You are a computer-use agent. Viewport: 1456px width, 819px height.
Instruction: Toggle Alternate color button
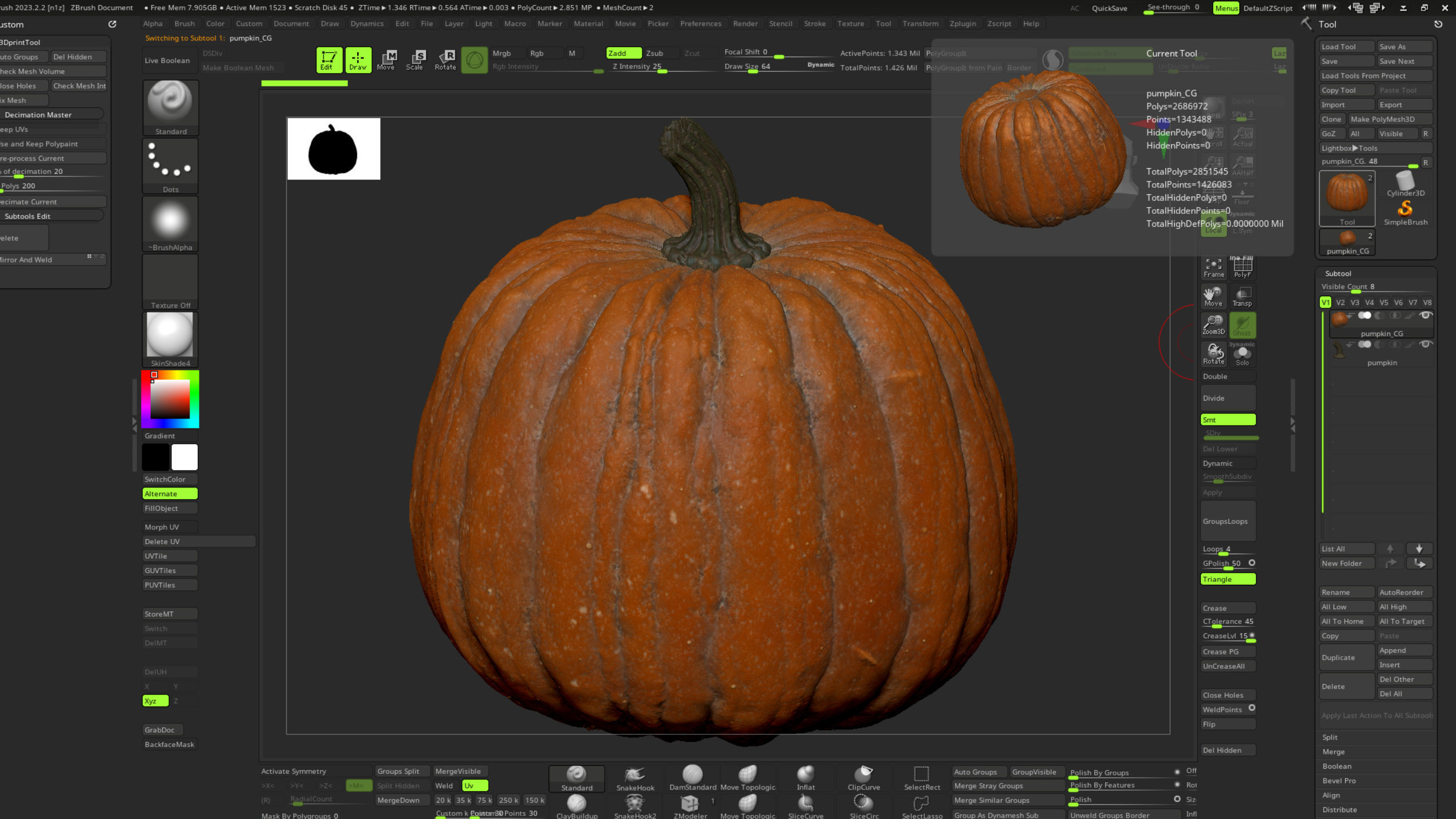click(170, 493)
